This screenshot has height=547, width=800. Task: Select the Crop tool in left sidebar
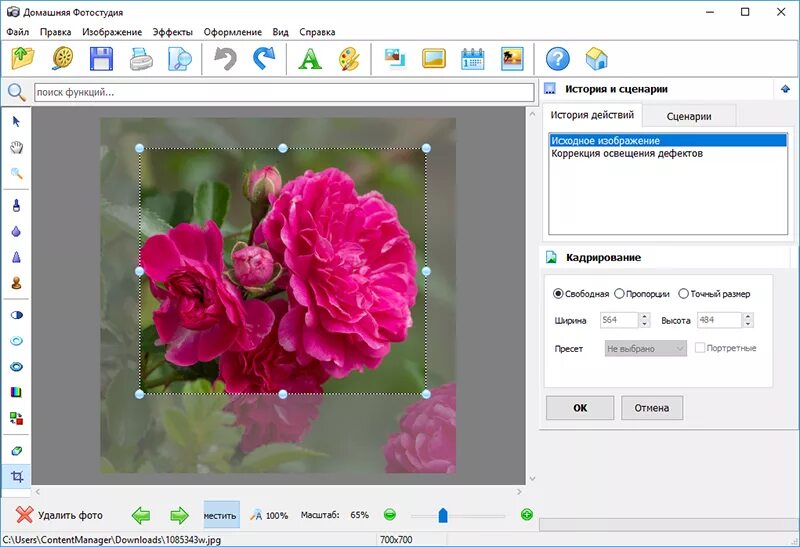coord(17,477)
